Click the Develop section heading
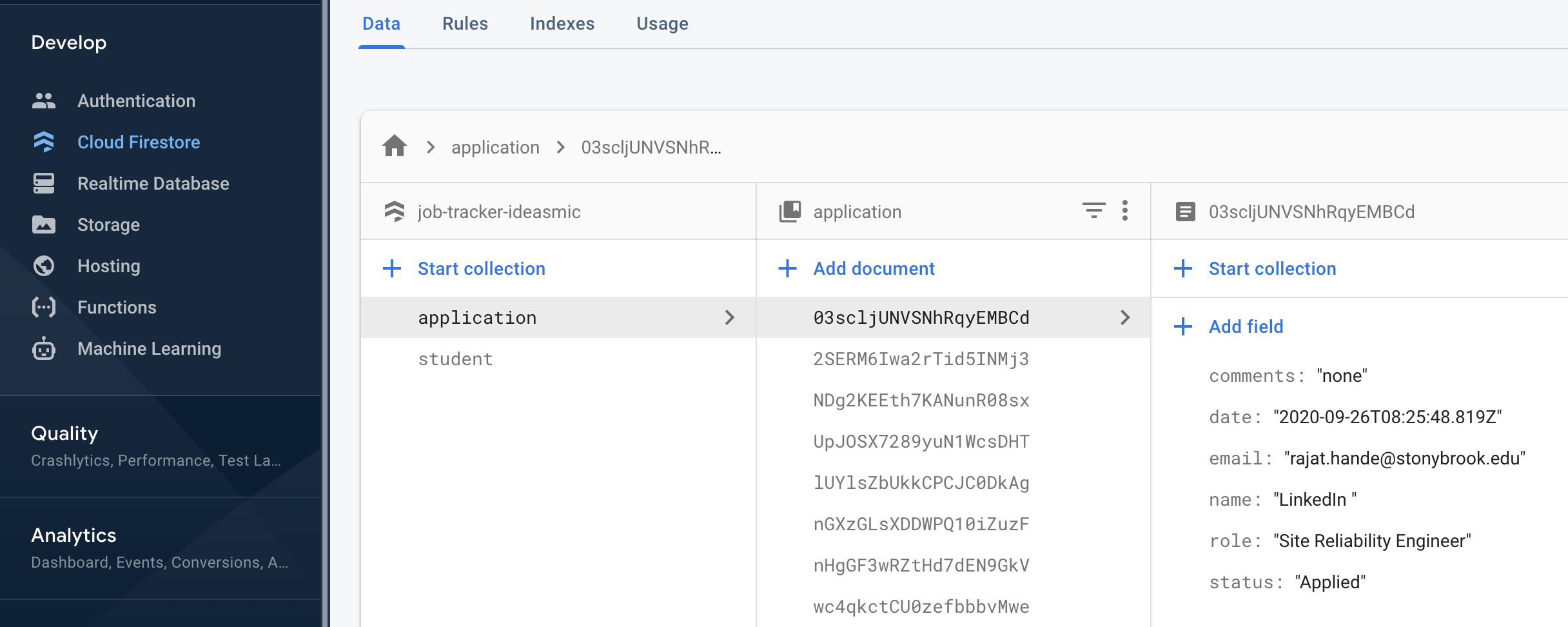 [69, 43]
